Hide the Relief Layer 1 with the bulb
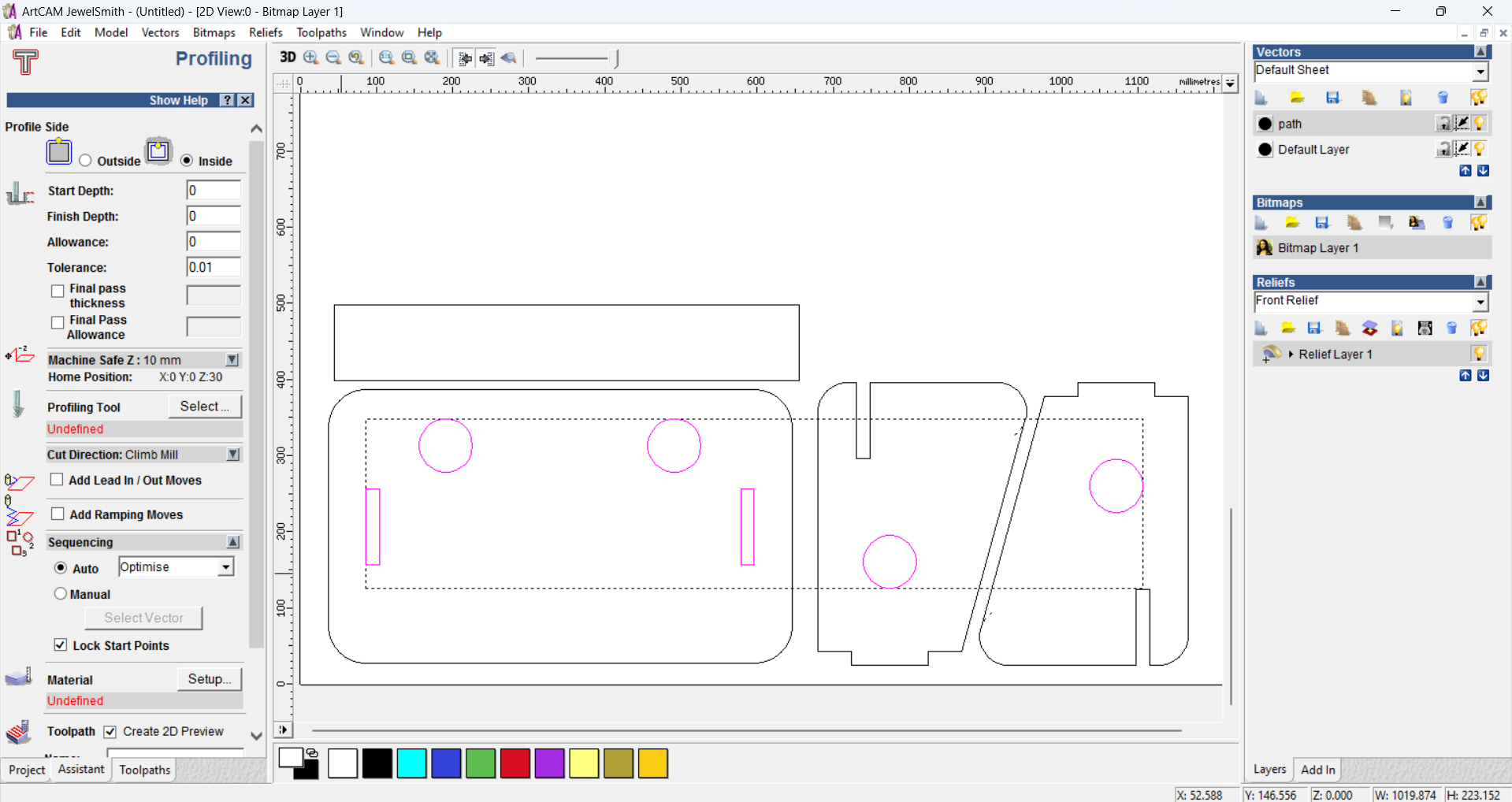Screen dimensions: 1512x802 1478,354
